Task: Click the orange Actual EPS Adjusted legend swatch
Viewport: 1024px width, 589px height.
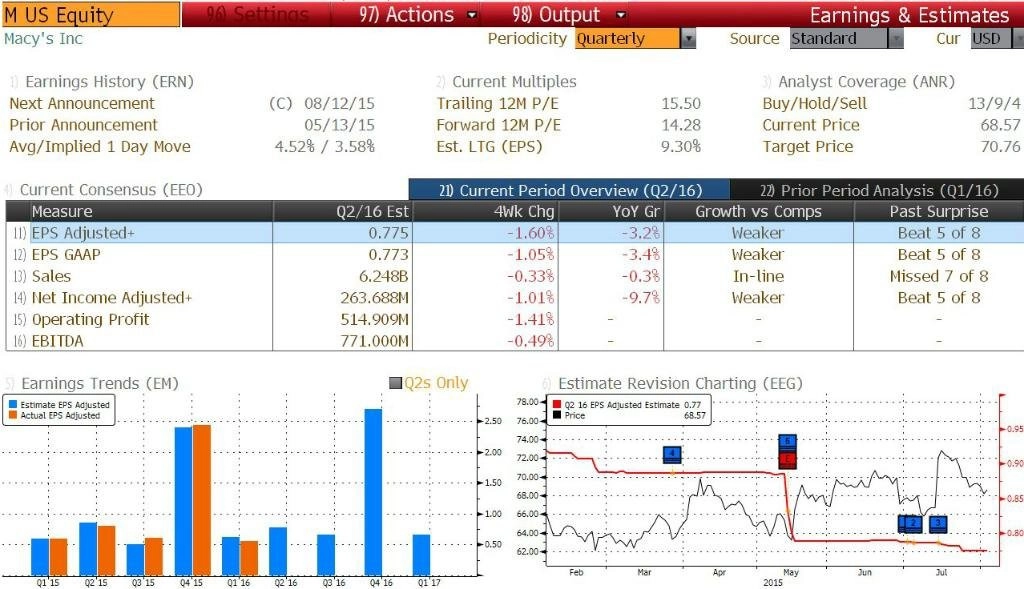Action: click(12, 415)
